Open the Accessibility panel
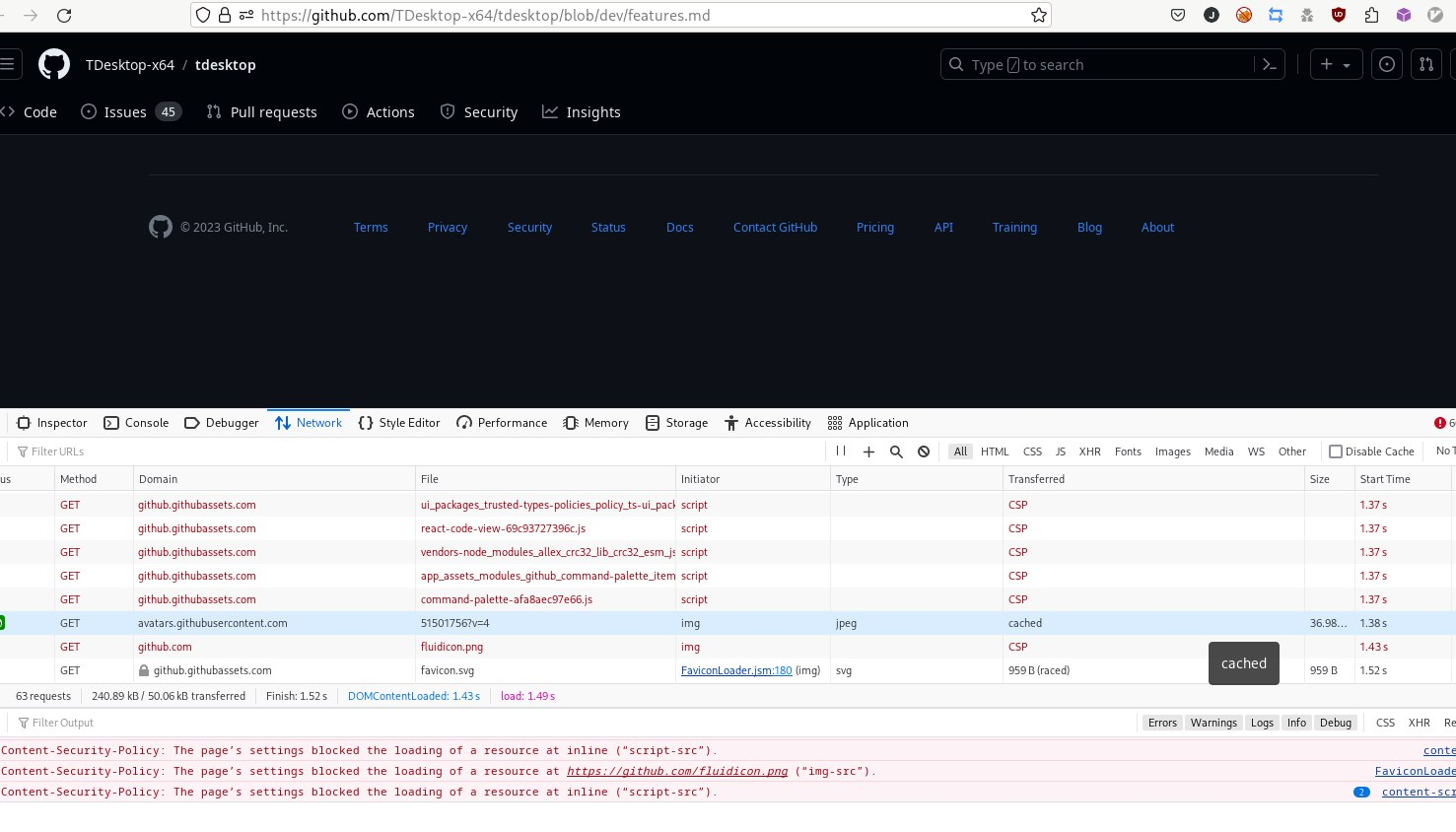 tap(768, 422)
